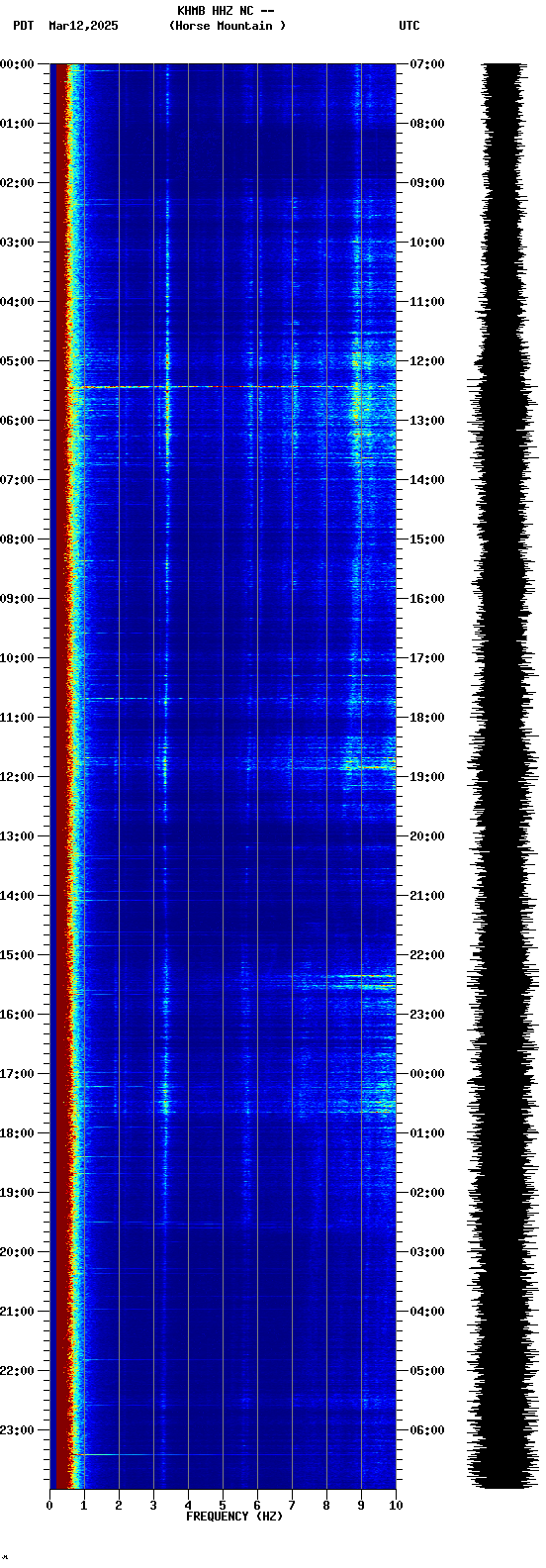Click the UTC '22:00' time label
The image size is (546, 1568).
(427, 955)
